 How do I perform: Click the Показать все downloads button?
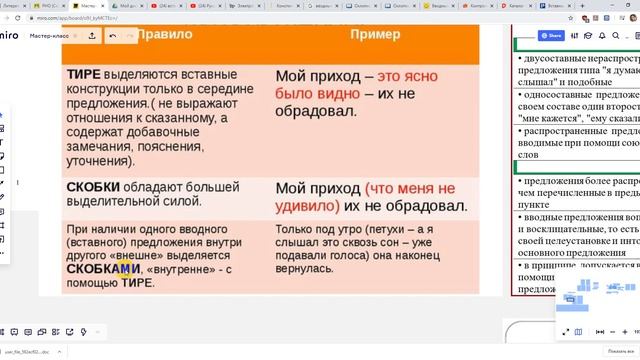[621, 351]
